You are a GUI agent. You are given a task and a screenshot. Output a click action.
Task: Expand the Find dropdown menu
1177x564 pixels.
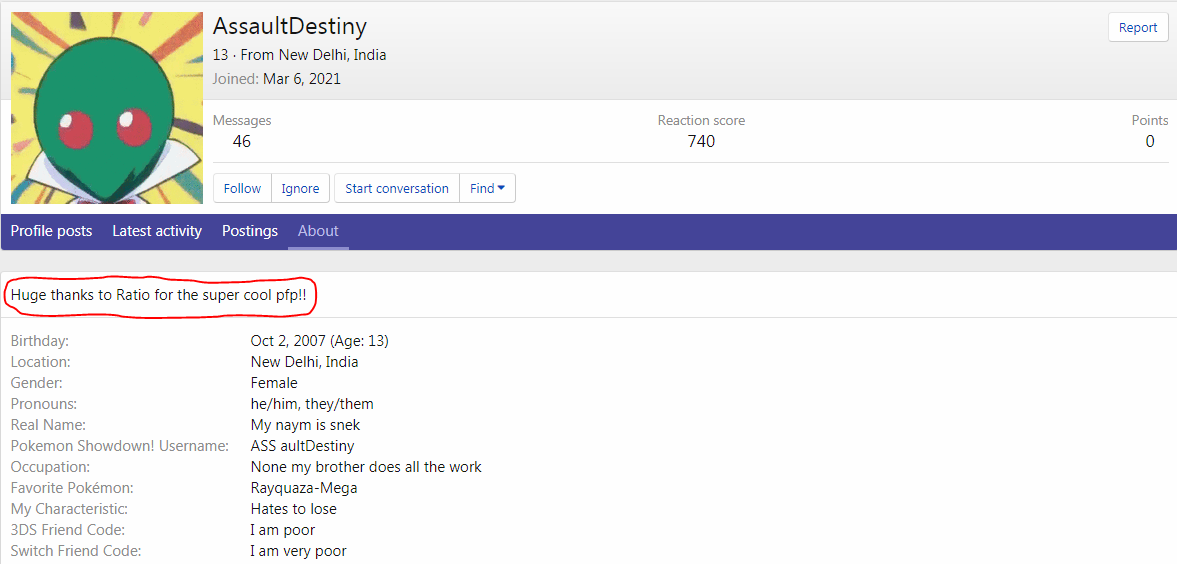point(487,188)
